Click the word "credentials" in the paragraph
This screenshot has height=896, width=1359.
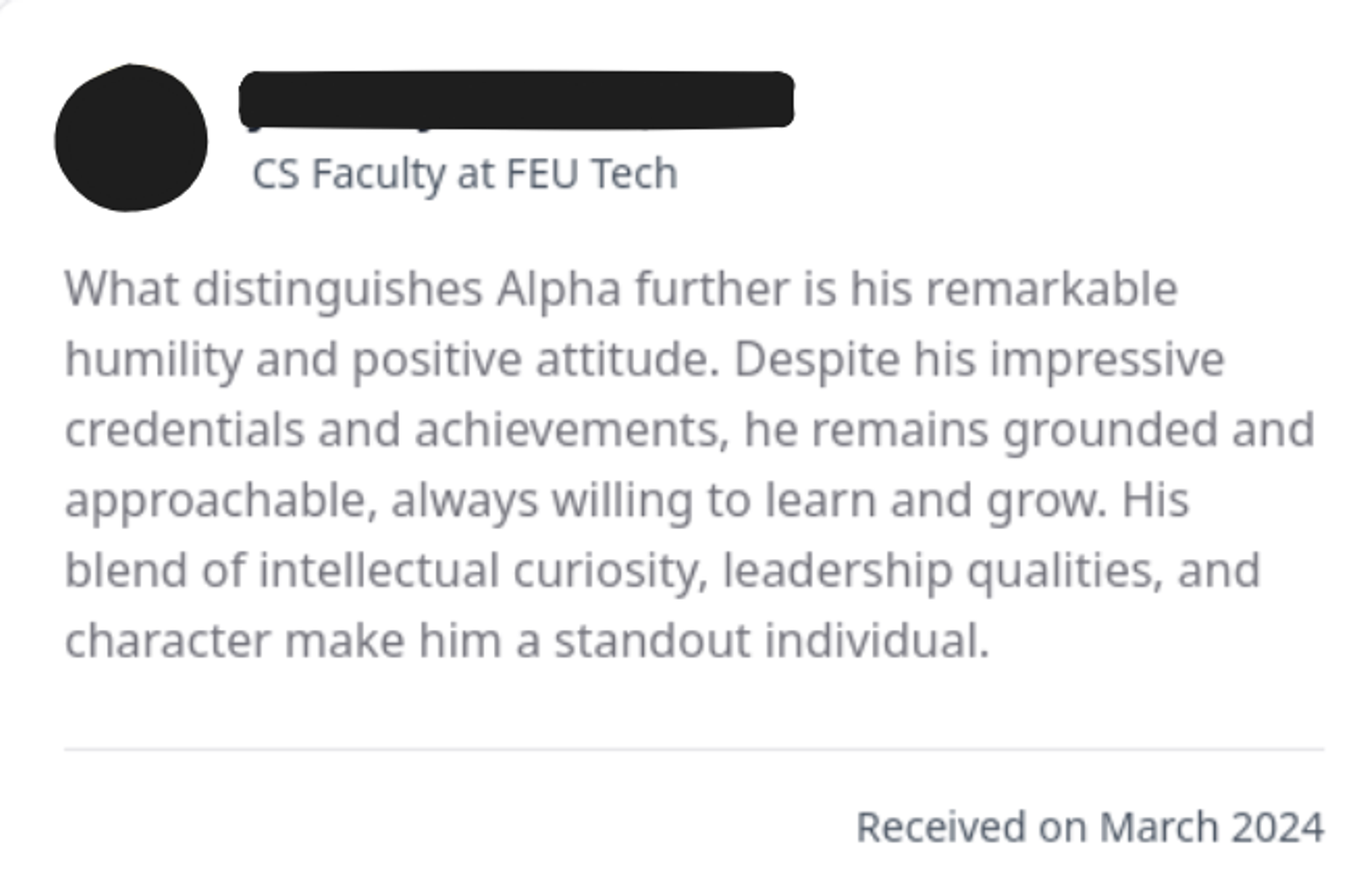coord(184,429)
